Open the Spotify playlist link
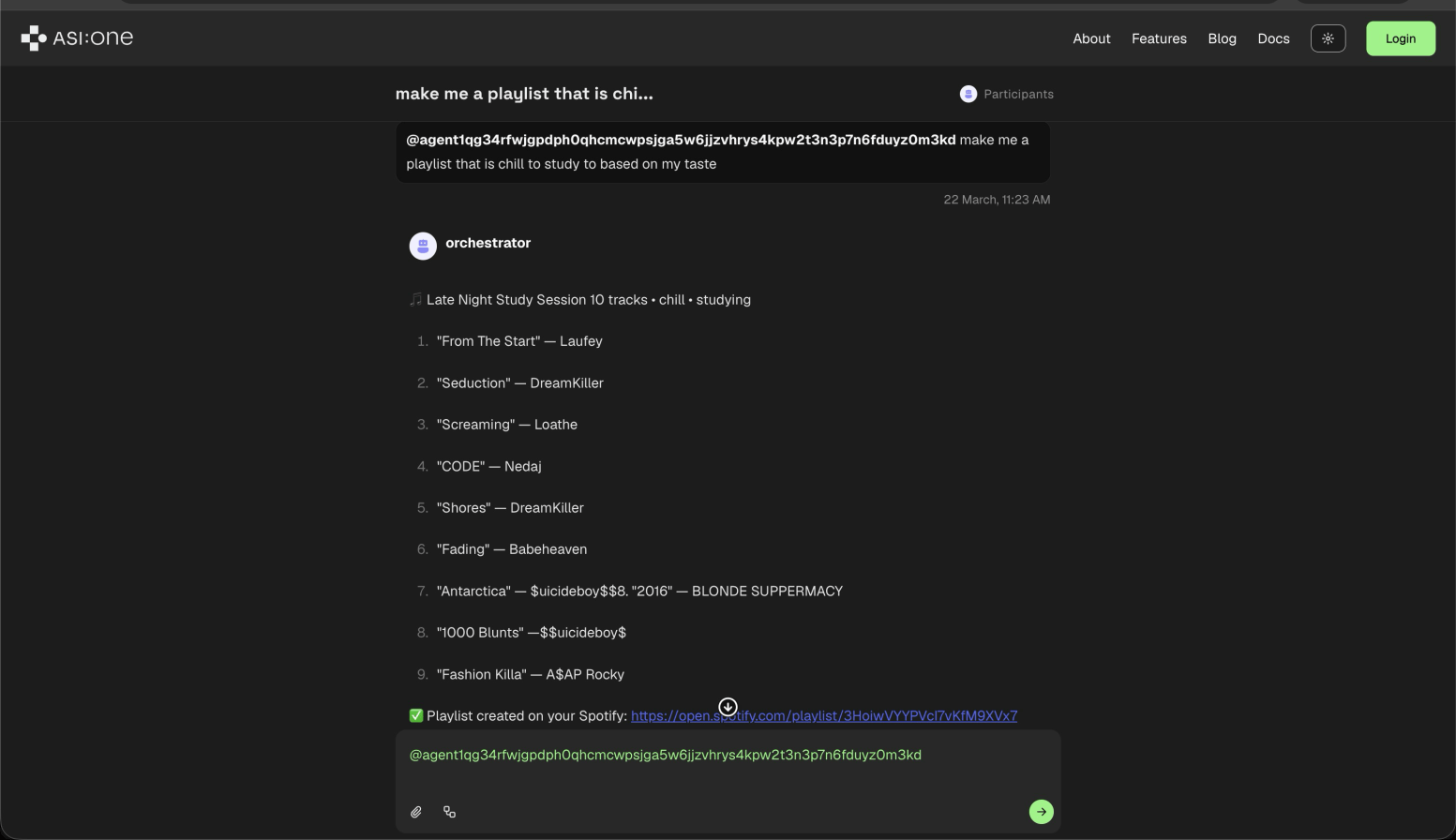 823,716
